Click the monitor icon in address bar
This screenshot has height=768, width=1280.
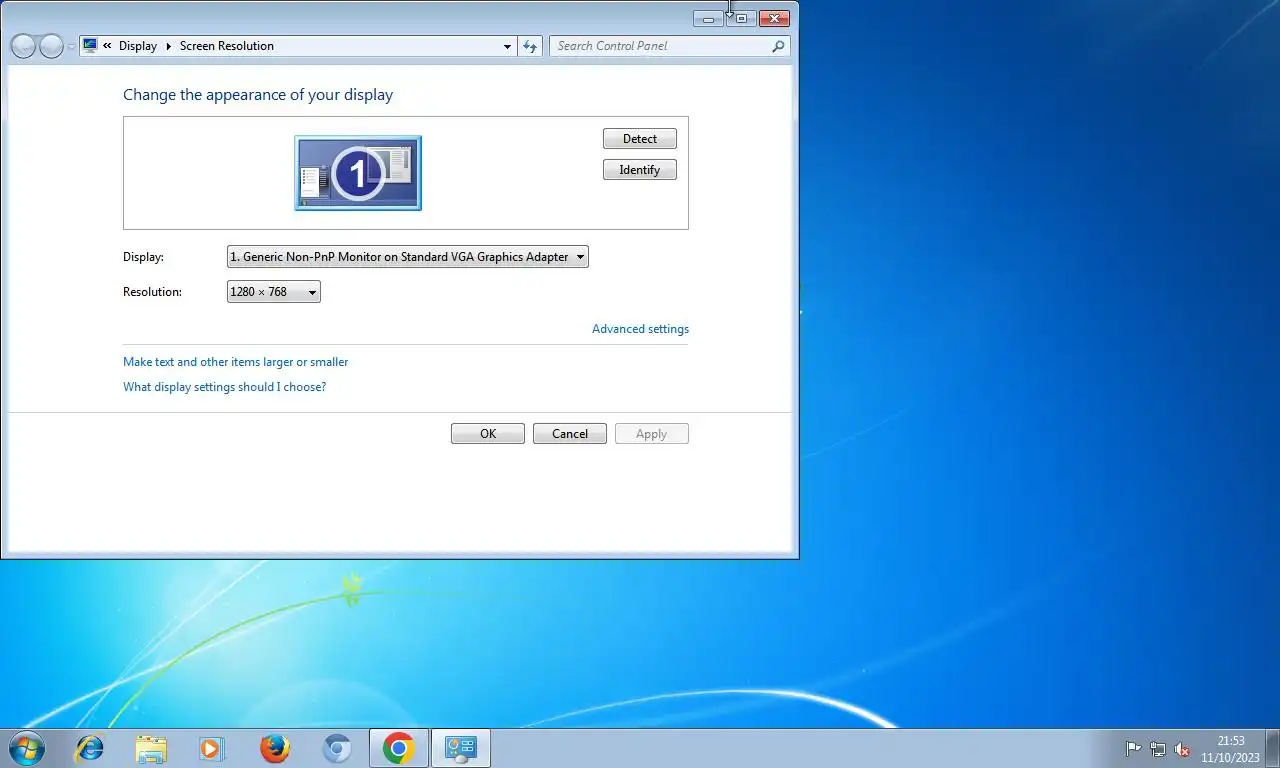[90, 45]
